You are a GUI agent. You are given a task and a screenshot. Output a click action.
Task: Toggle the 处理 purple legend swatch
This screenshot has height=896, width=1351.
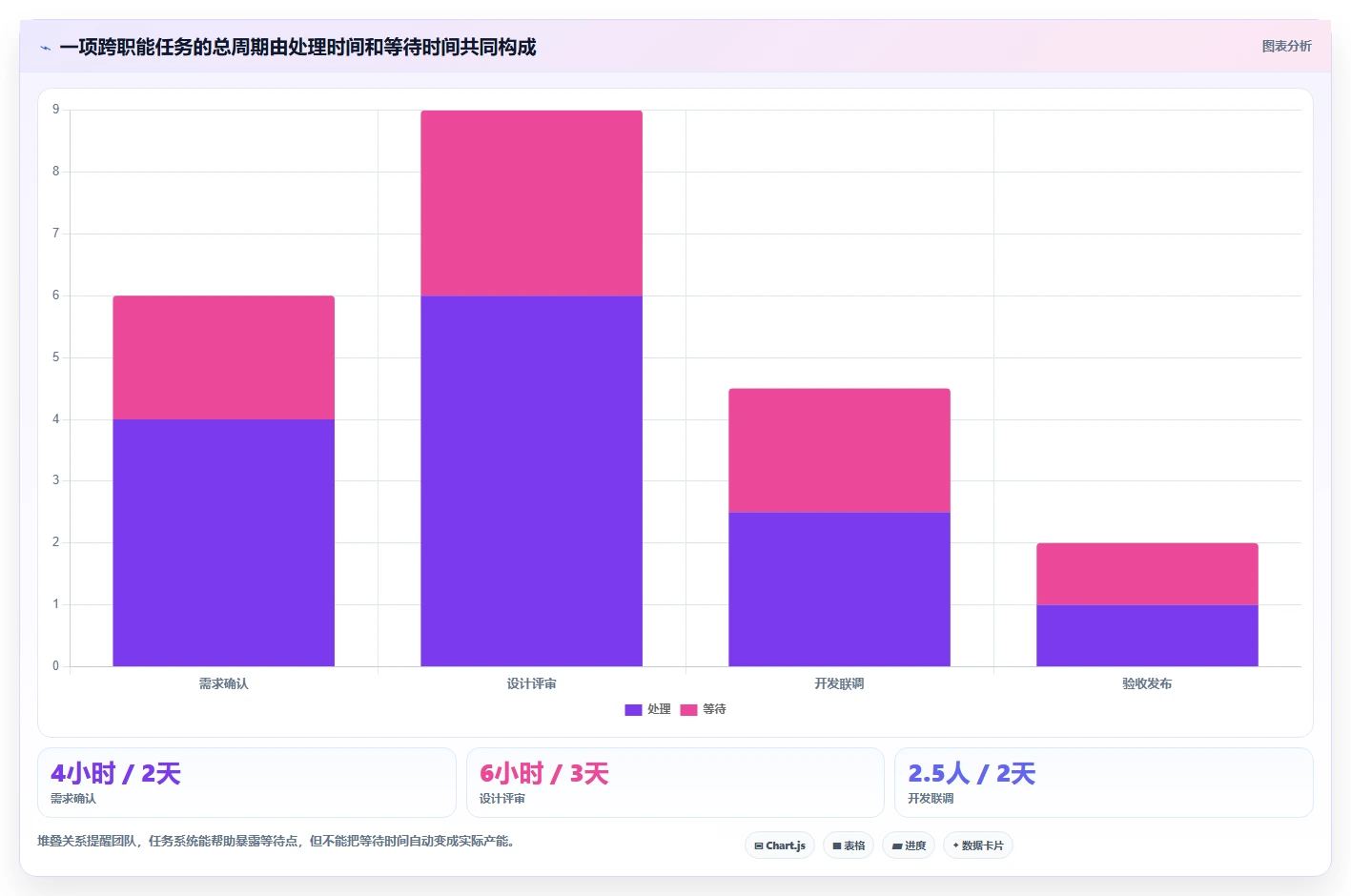click(633, 709)
